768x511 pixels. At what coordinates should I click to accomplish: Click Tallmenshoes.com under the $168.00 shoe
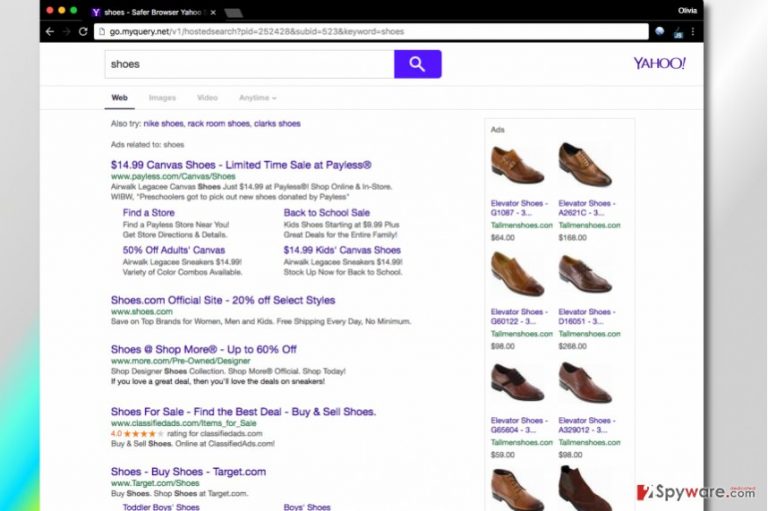589,225
